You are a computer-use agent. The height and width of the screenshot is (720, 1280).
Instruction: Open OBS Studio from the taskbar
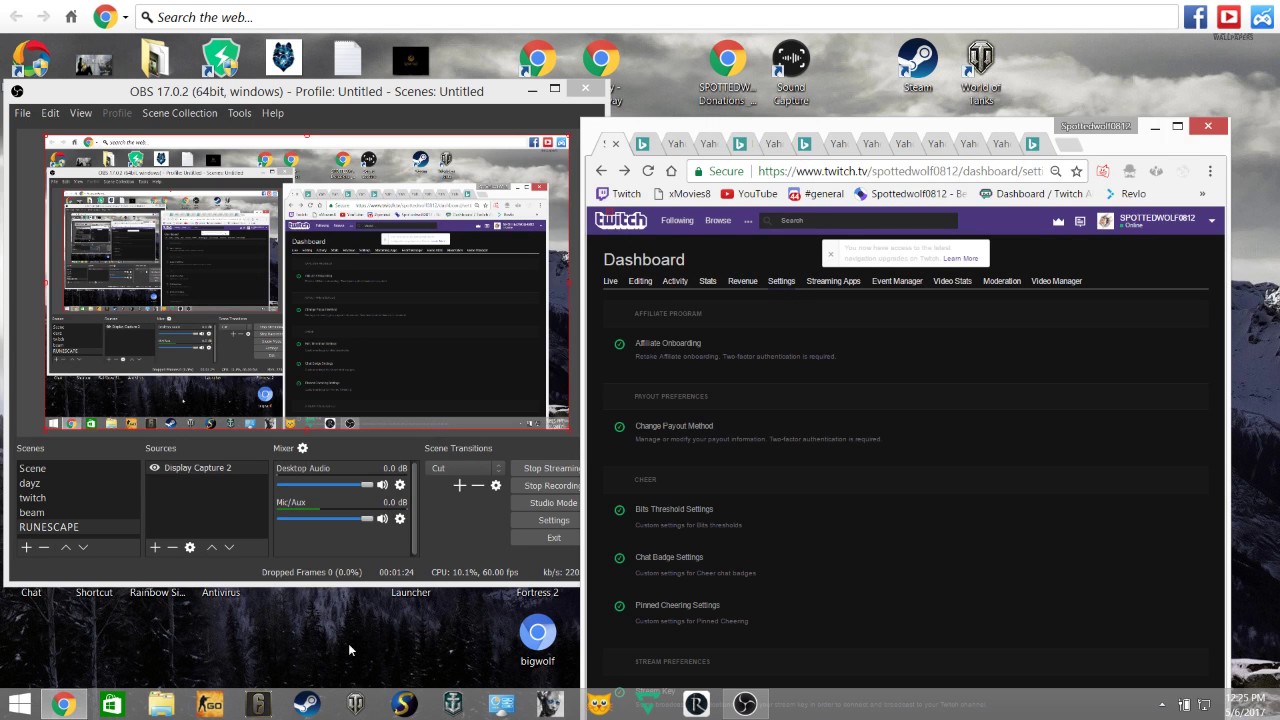tap(745, 705)
